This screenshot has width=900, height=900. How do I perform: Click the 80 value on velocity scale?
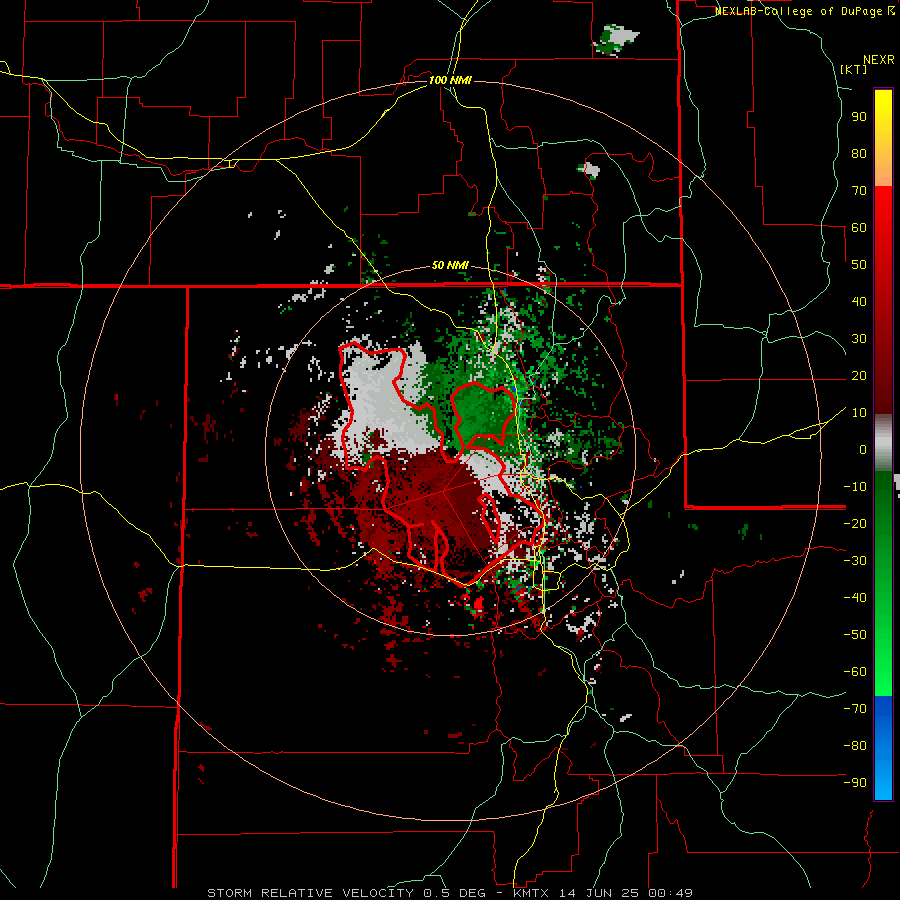859,154
